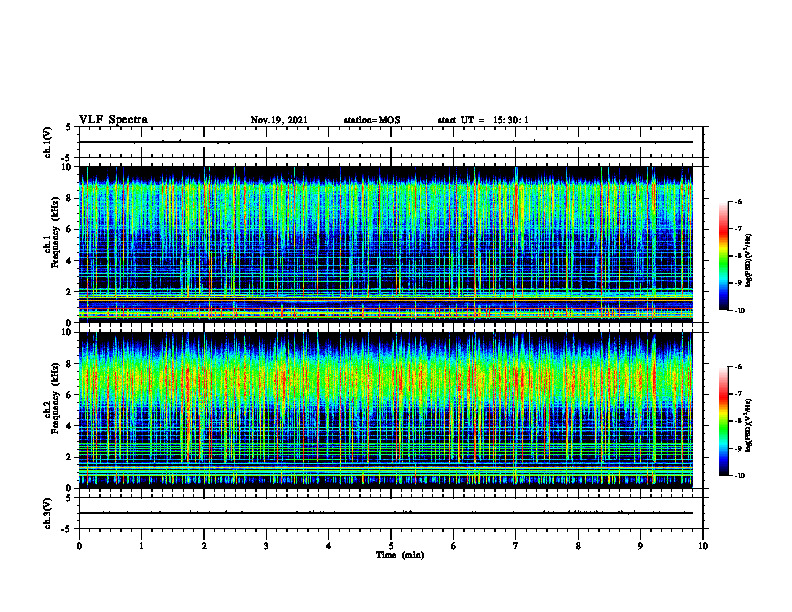Click the ch.2 "Frequency (kHz)" axis label

click(55, 397)
